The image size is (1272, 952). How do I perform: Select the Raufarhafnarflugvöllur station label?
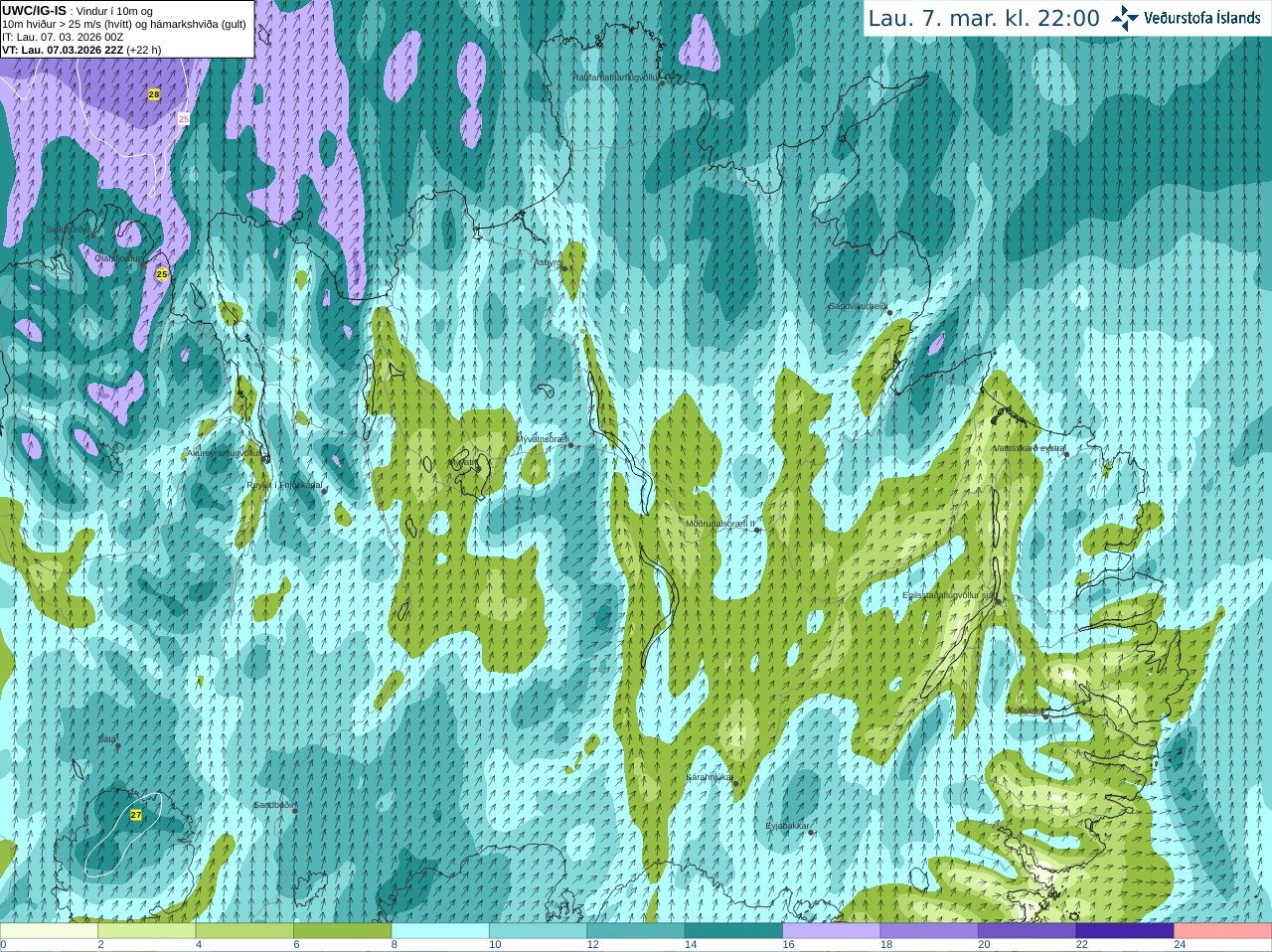click(615, 77)
